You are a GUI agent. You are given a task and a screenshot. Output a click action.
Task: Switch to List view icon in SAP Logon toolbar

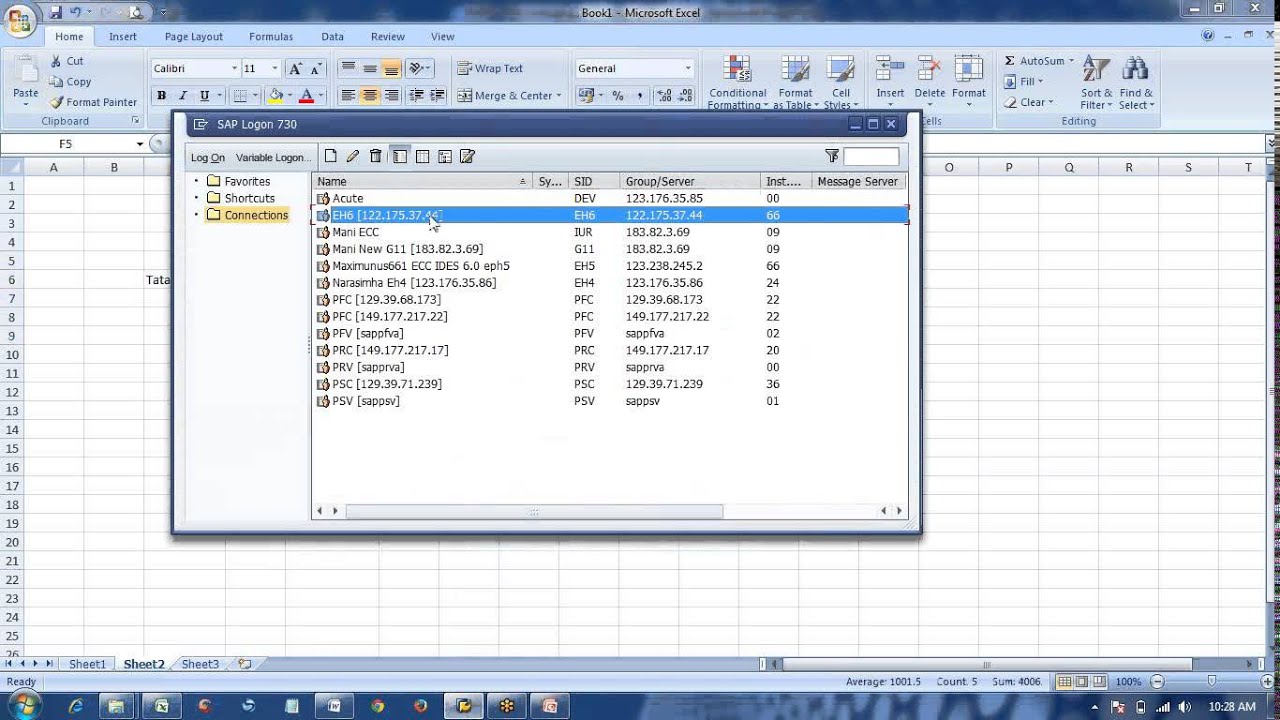pyautogui.click(x=422, y=156)
